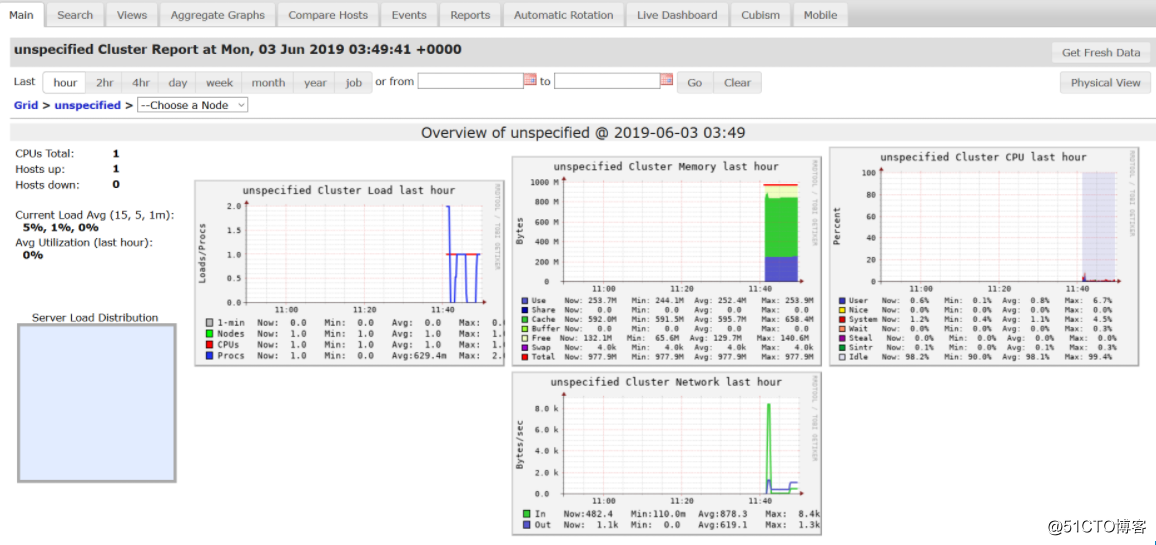Open the Cluster Network last hour graph
This screenshot has height=545, width=1156.
click(666, 453)
